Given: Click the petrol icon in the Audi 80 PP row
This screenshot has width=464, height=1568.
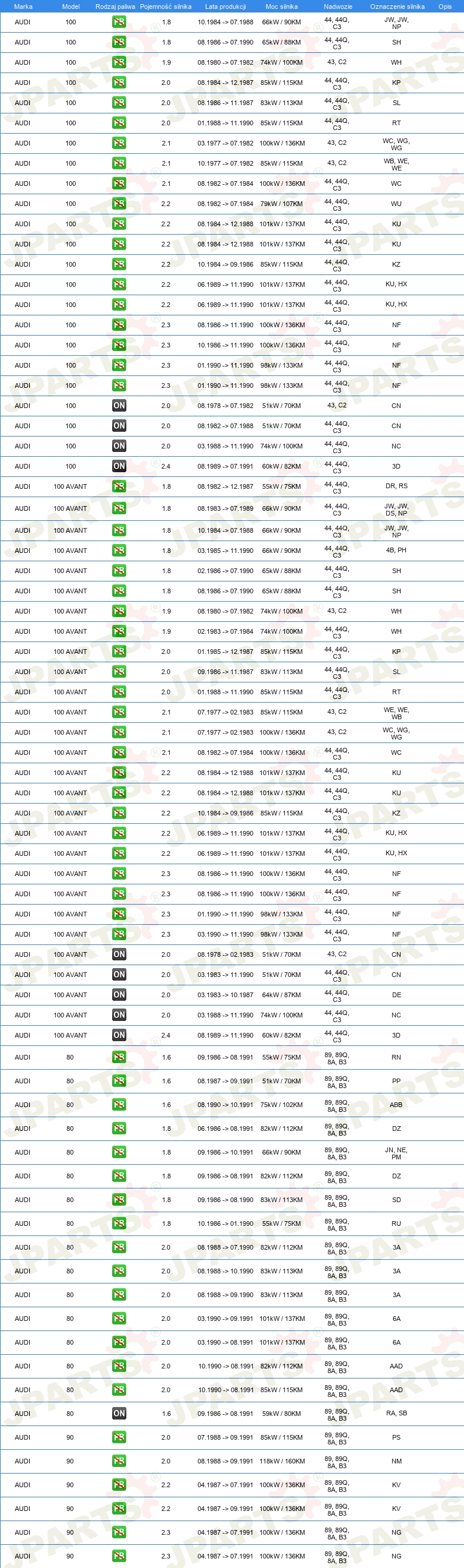Looking at the screenshot, I should coord(119,1081).
